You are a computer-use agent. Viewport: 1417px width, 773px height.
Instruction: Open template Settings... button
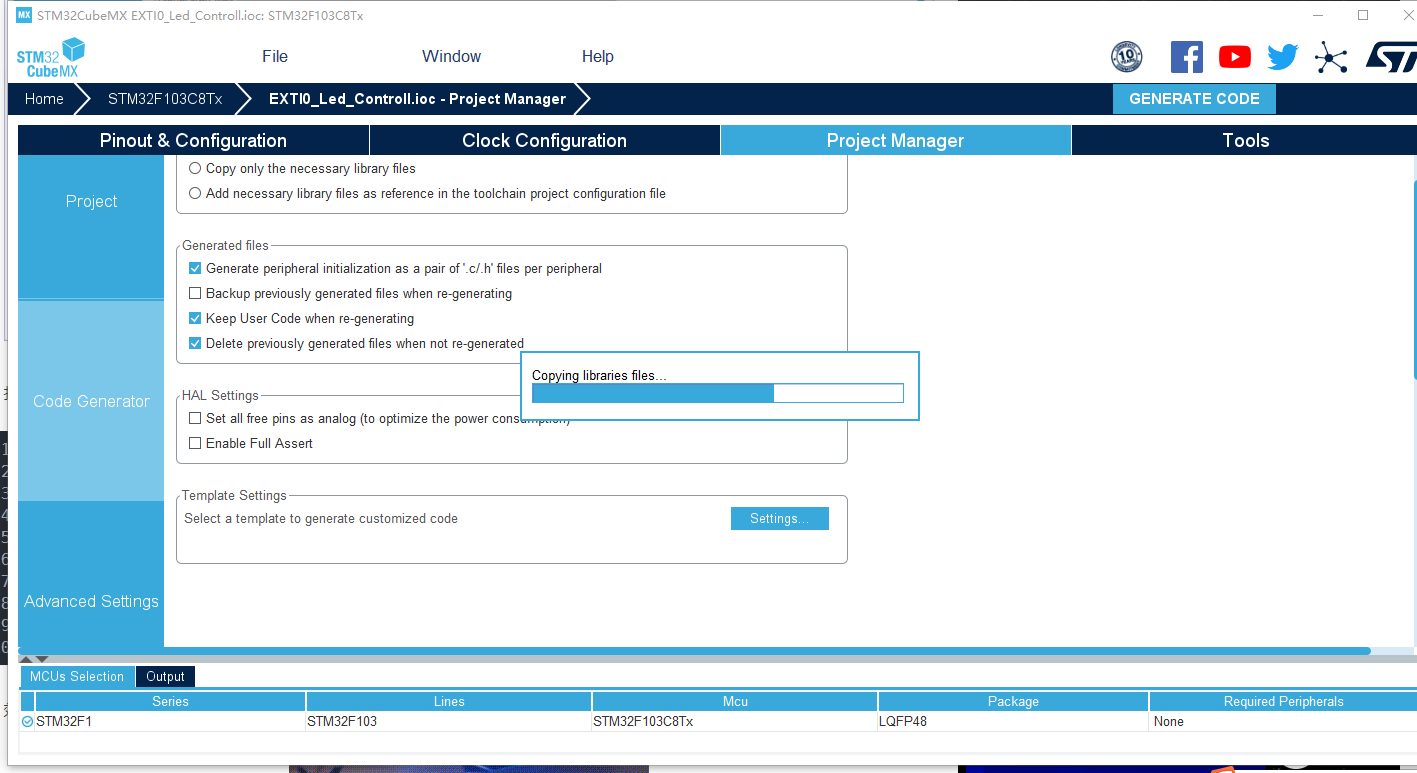pyautogui.click(x=780, y=518)
